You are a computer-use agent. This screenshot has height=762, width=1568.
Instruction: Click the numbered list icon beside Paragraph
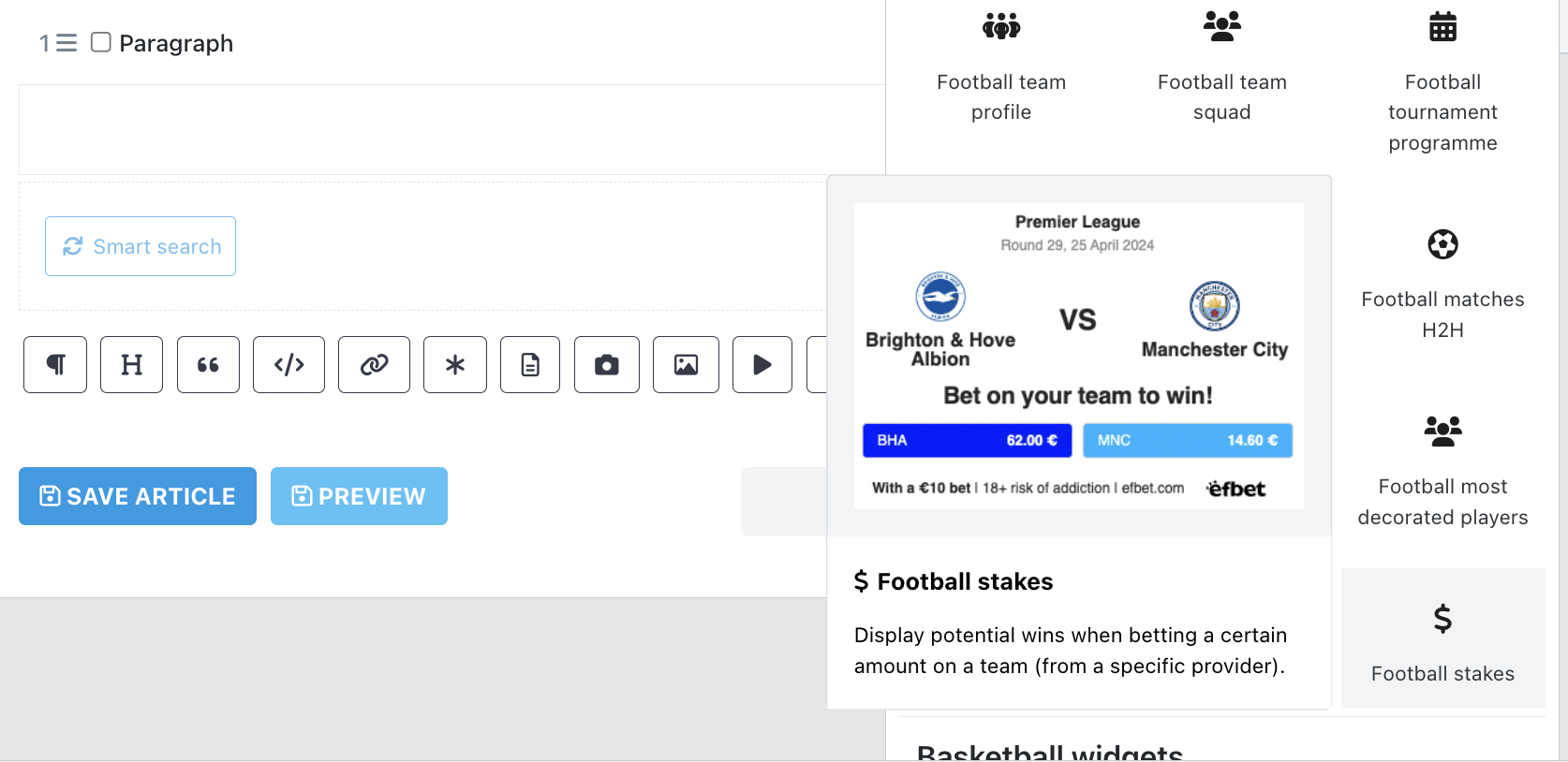point(58,43)
